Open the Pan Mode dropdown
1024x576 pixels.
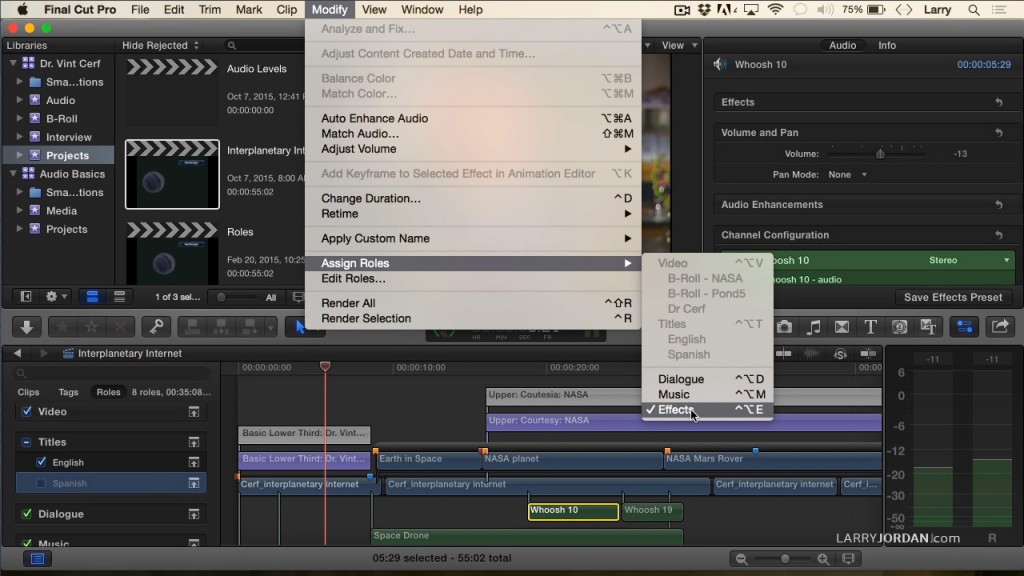[x=848, y=174]
